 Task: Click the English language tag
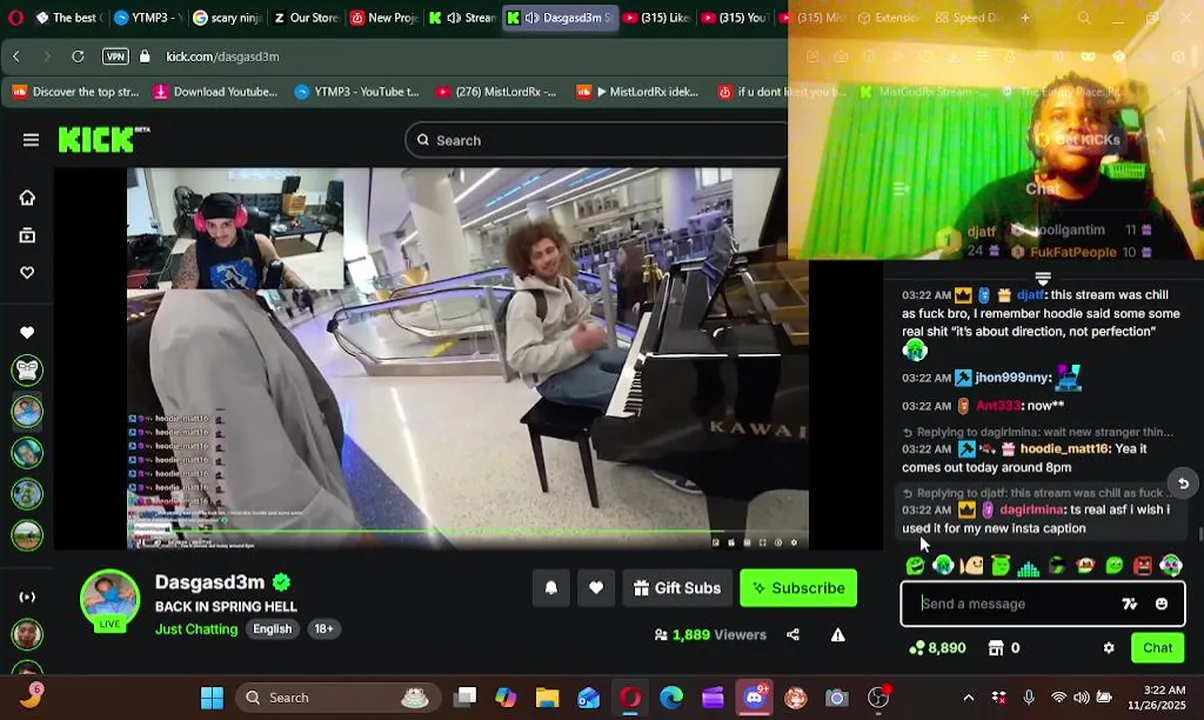click(272, 629)
